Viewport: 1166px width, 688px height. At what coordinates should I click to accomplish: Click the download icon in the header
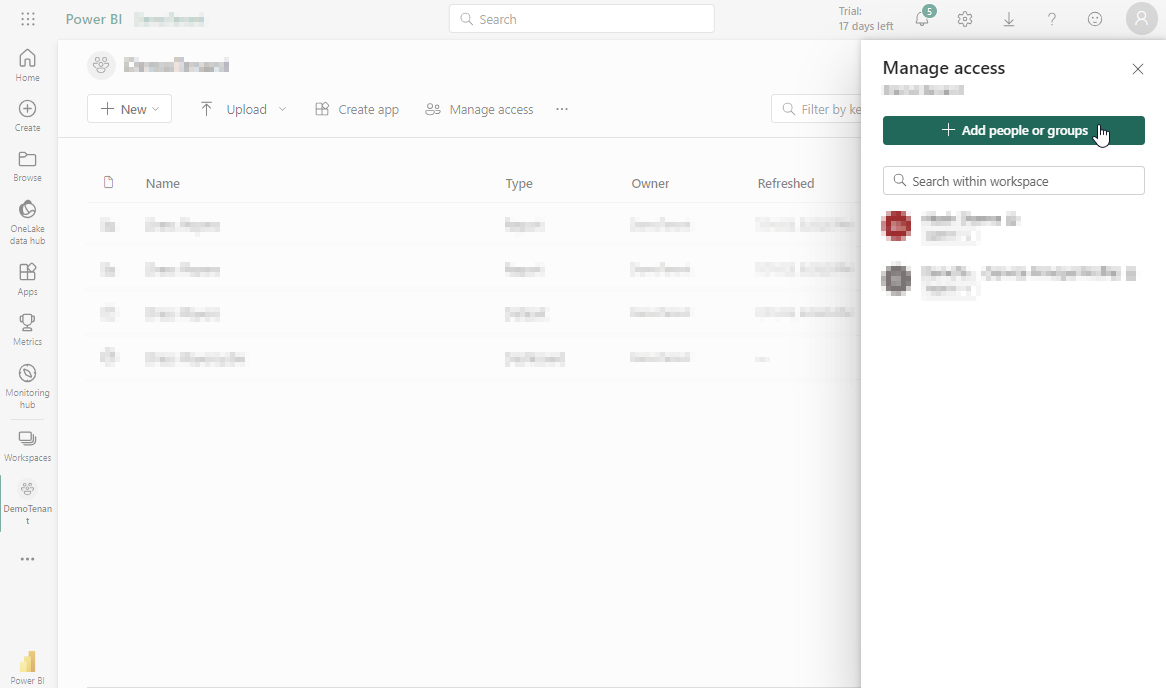[x=1008, y=19]
